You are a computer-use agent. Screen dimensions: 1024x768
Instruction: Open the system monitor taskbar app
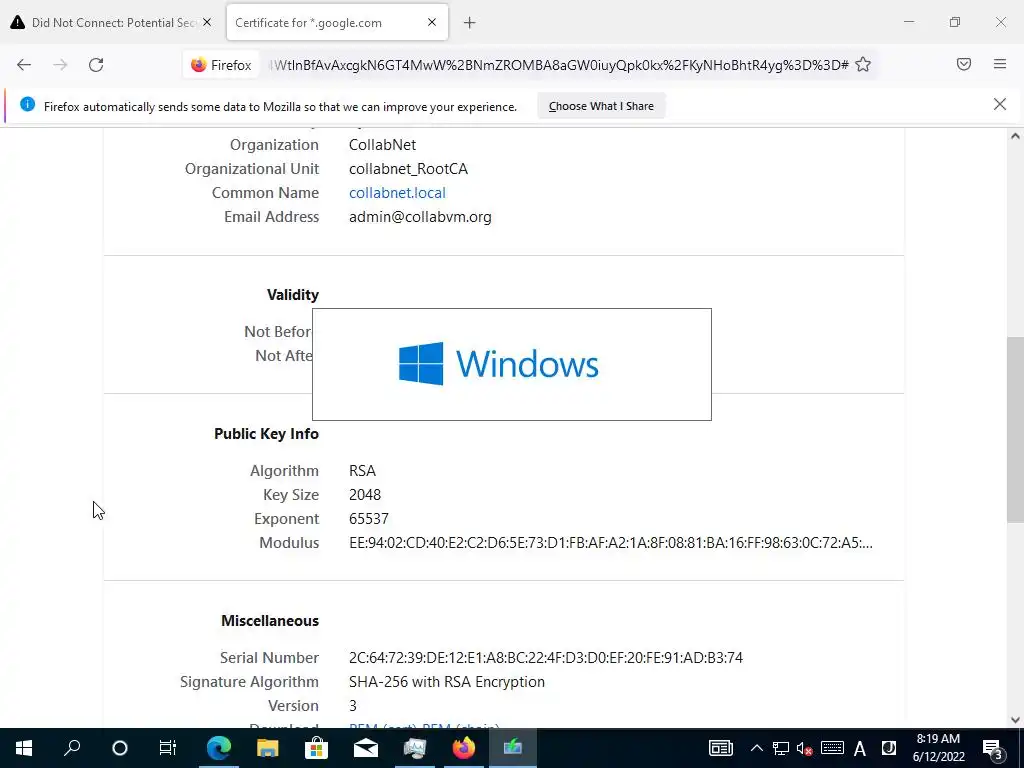pyautogui.click(x=415, y=748)
